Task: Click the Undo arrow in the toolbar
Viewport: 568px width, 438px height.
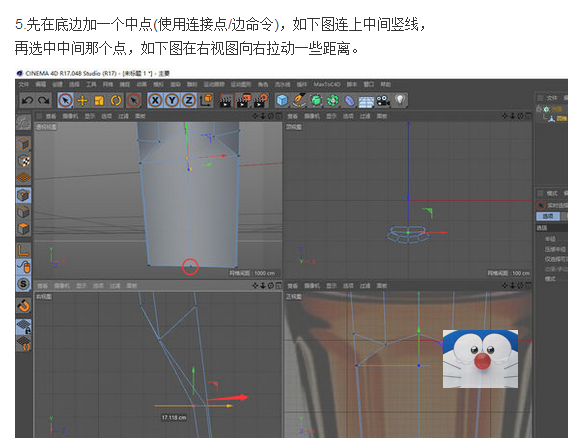Action: tap(27, 100)
